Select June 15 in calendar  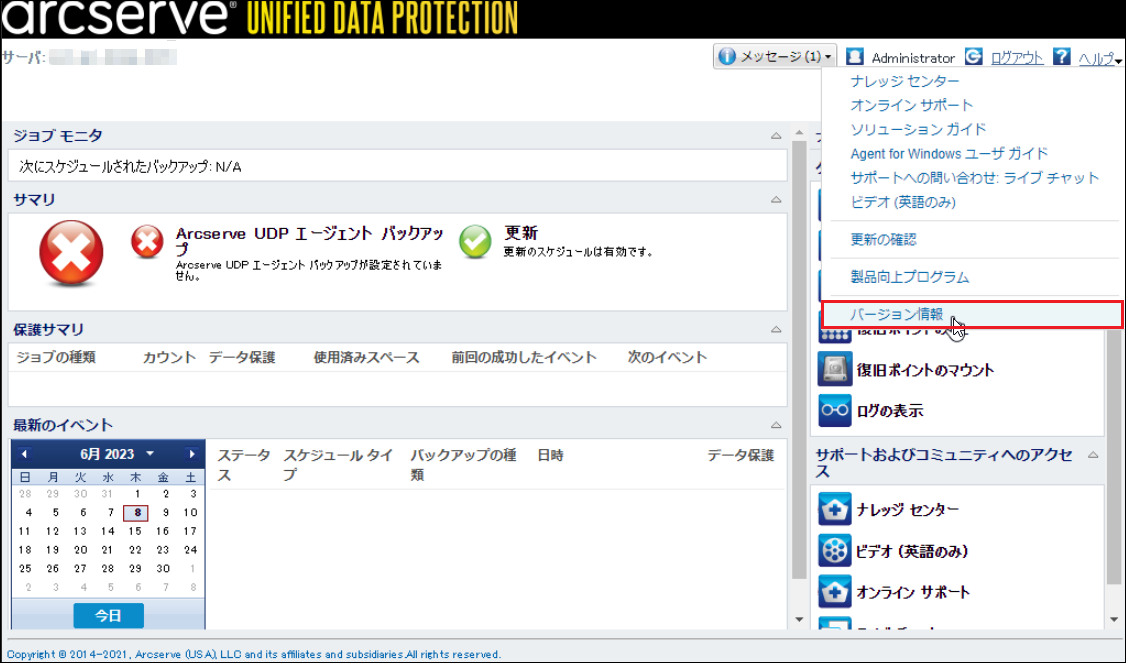[135, 532]
